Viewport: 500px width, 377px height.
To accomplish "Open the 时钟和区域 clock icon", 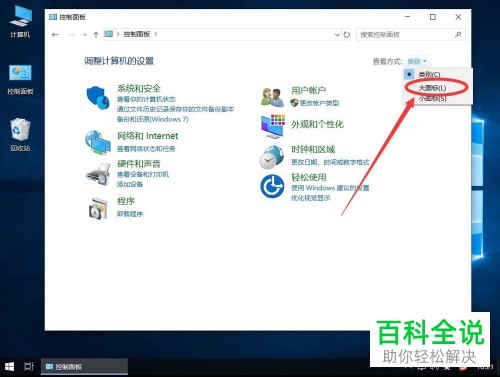I will click(272, 157).
